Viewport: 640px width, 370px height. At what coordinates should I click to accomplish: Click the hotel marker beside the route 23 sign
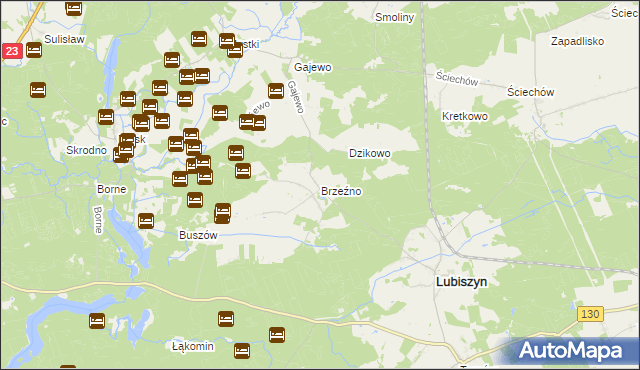(34, 50)
